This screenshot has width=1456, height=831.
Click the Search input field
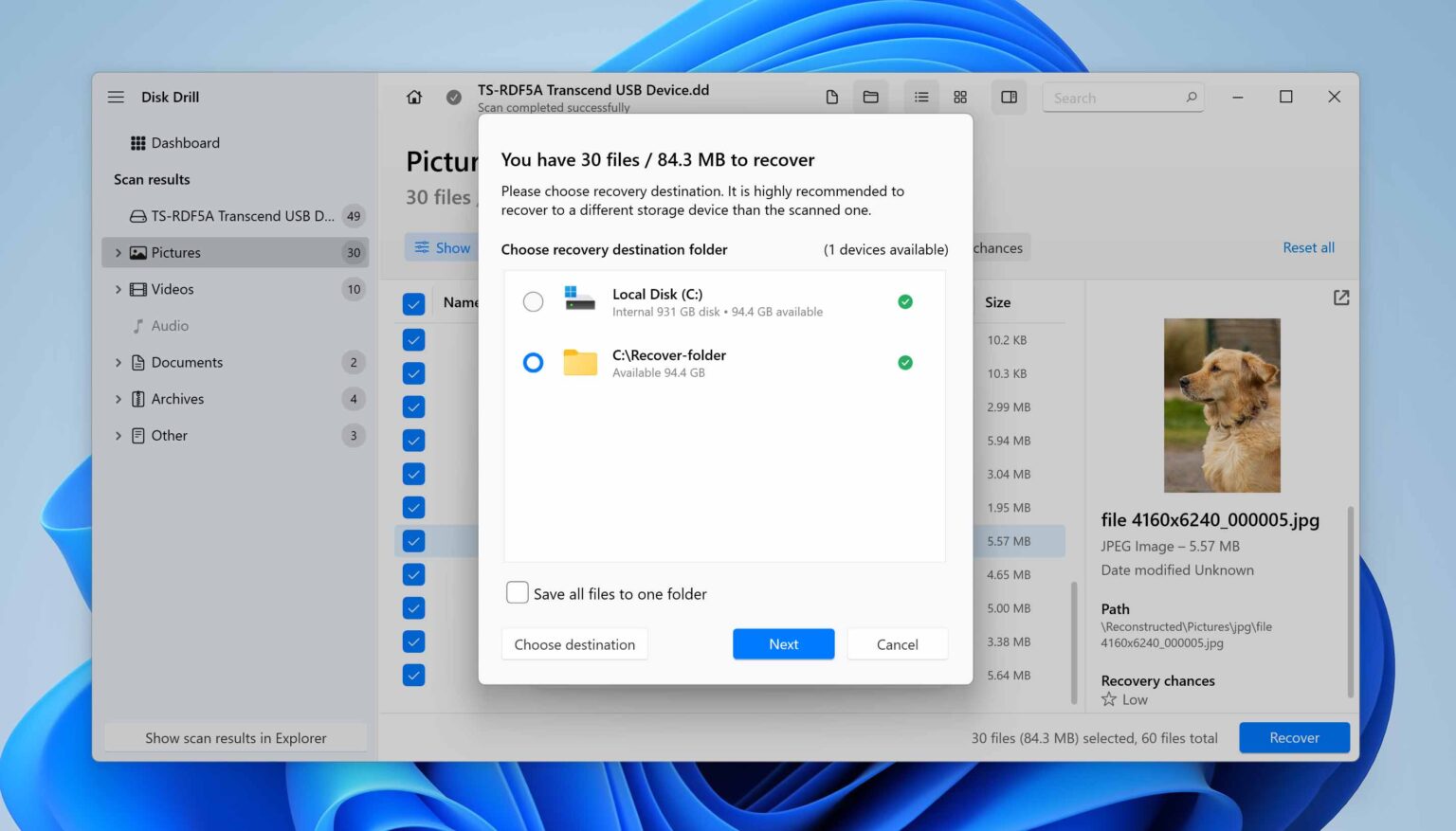point(1114,98)
